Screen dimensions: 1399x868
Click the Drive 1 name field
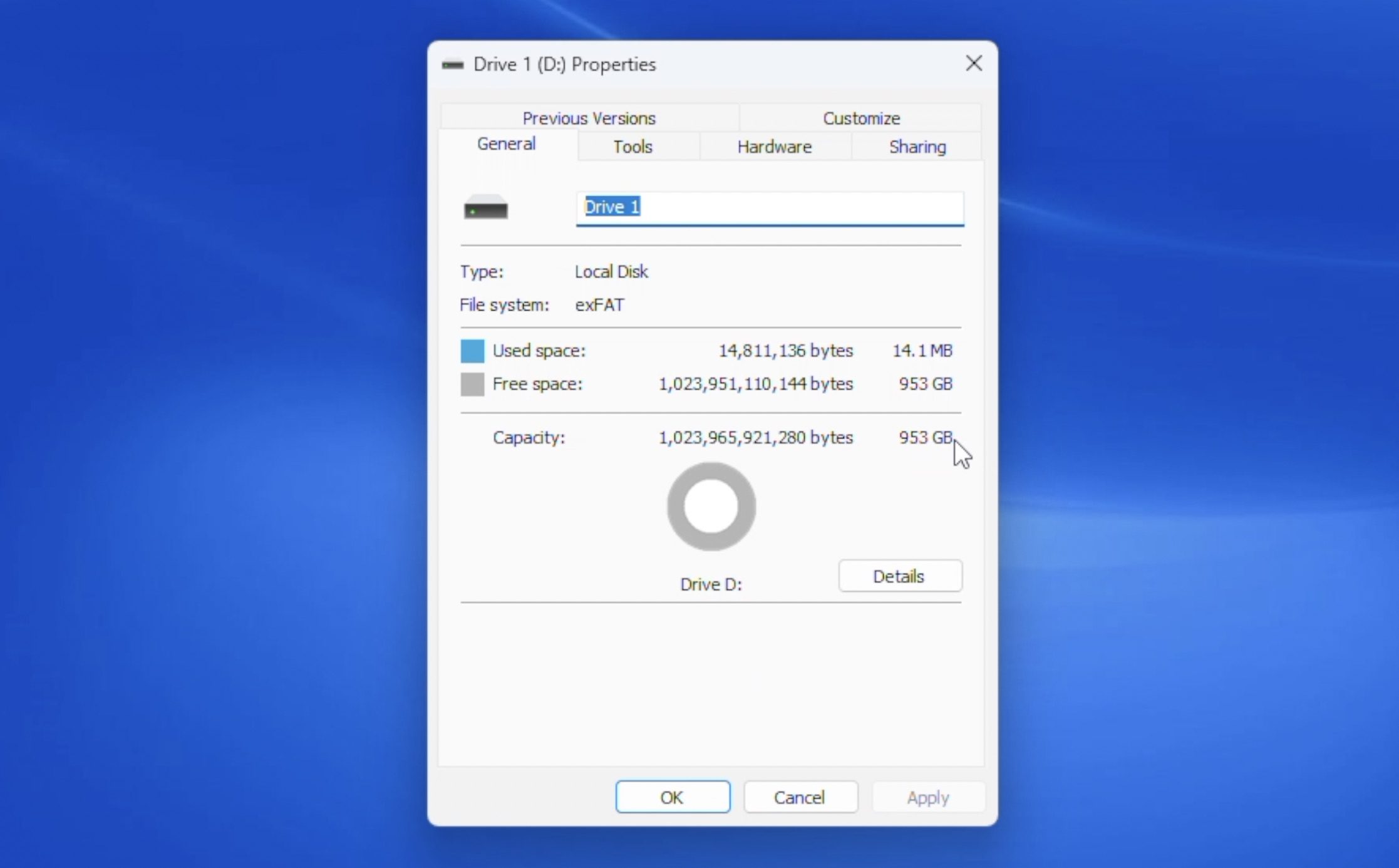(x=769, y=207)
